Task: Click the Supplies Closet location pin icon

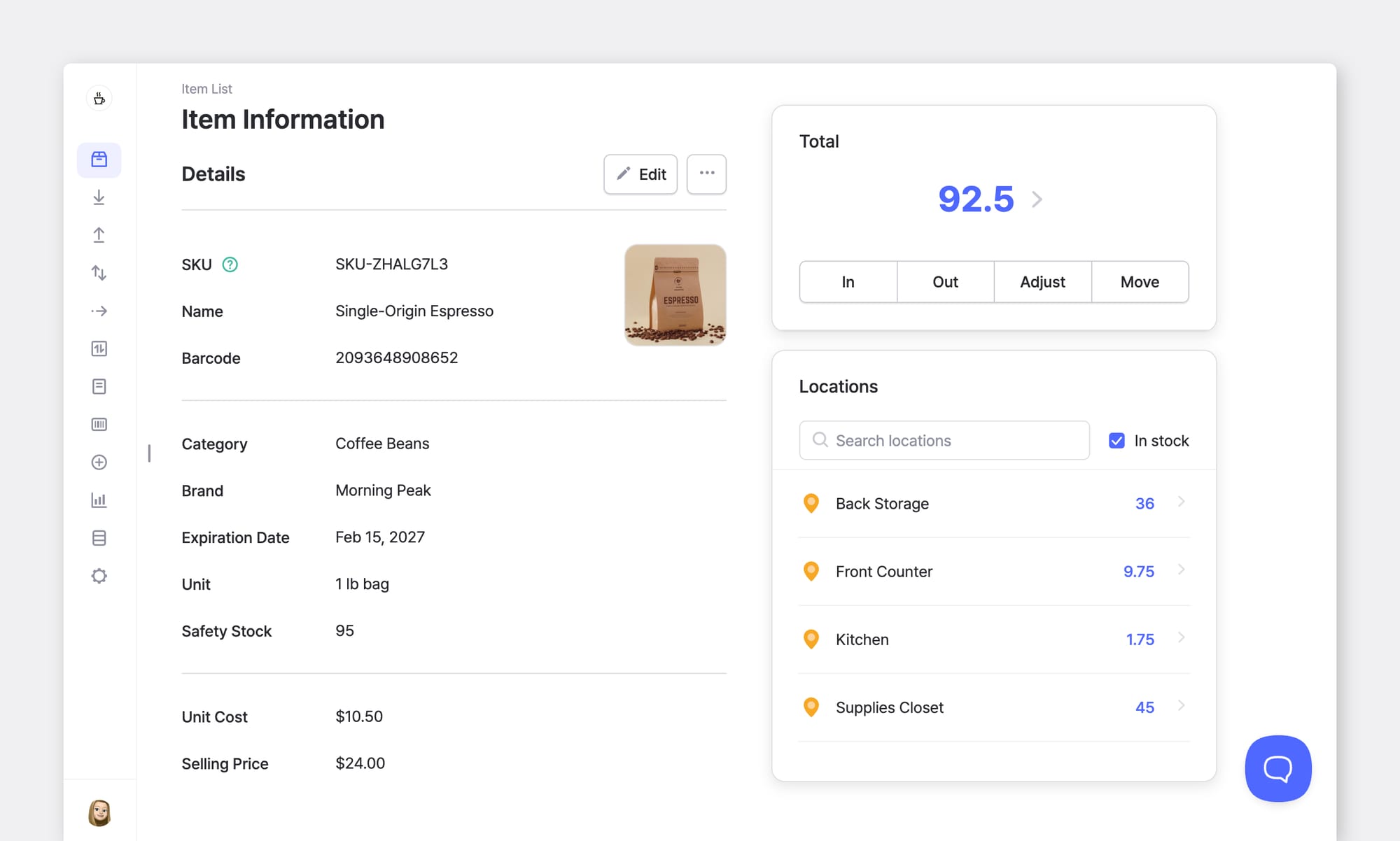Action: click(x=811, y=707)
